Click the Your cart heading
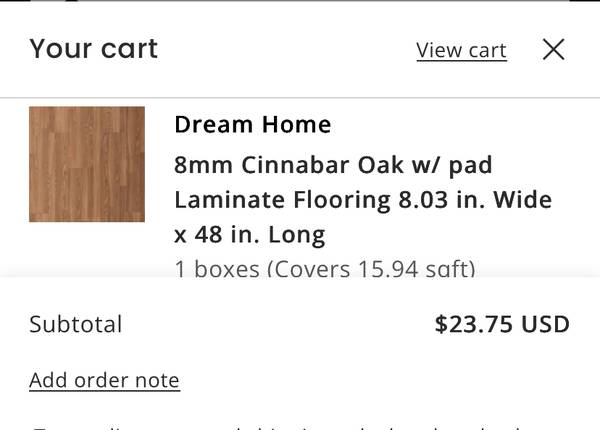Screen dimensions: 600x430 93,48
